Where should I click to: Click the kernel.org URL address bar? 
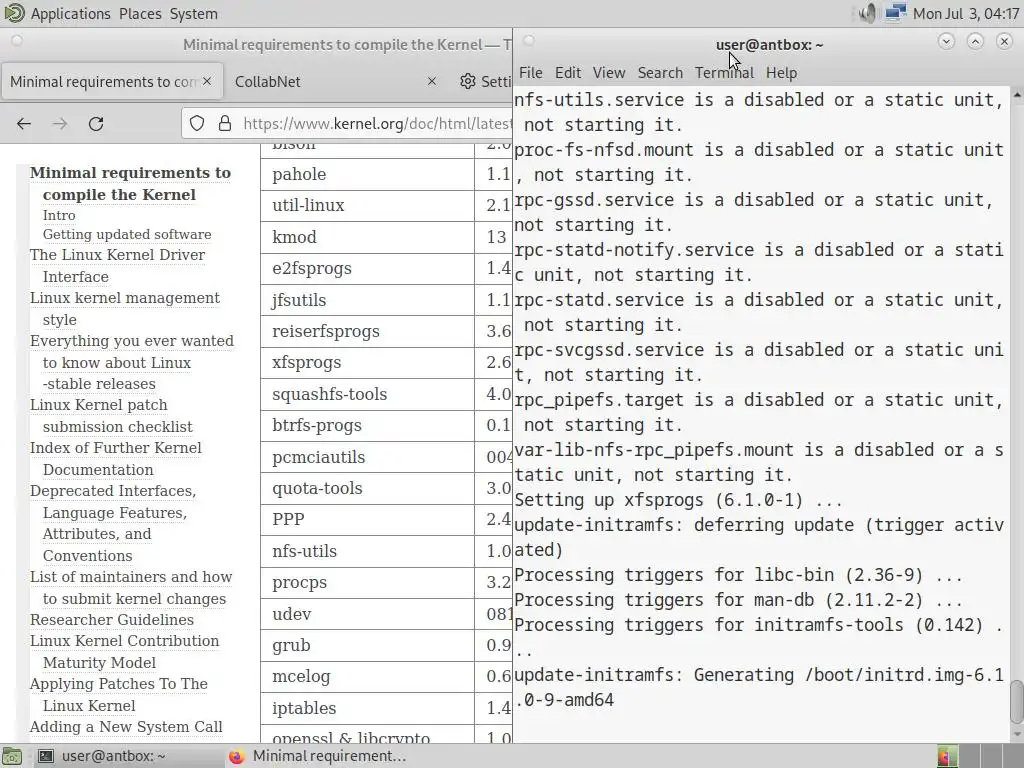tap(377, 123)
